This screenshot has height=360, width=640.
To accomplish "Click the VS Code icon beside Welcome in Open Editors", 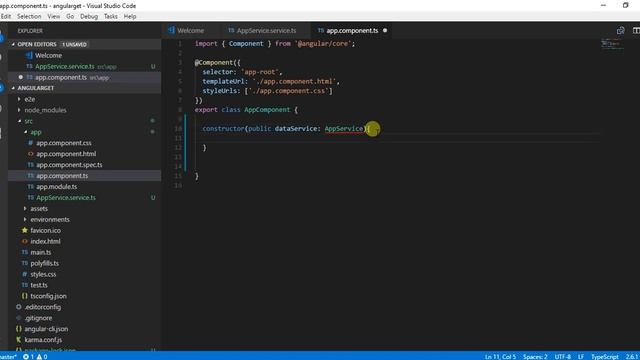I will click(29, 55).
